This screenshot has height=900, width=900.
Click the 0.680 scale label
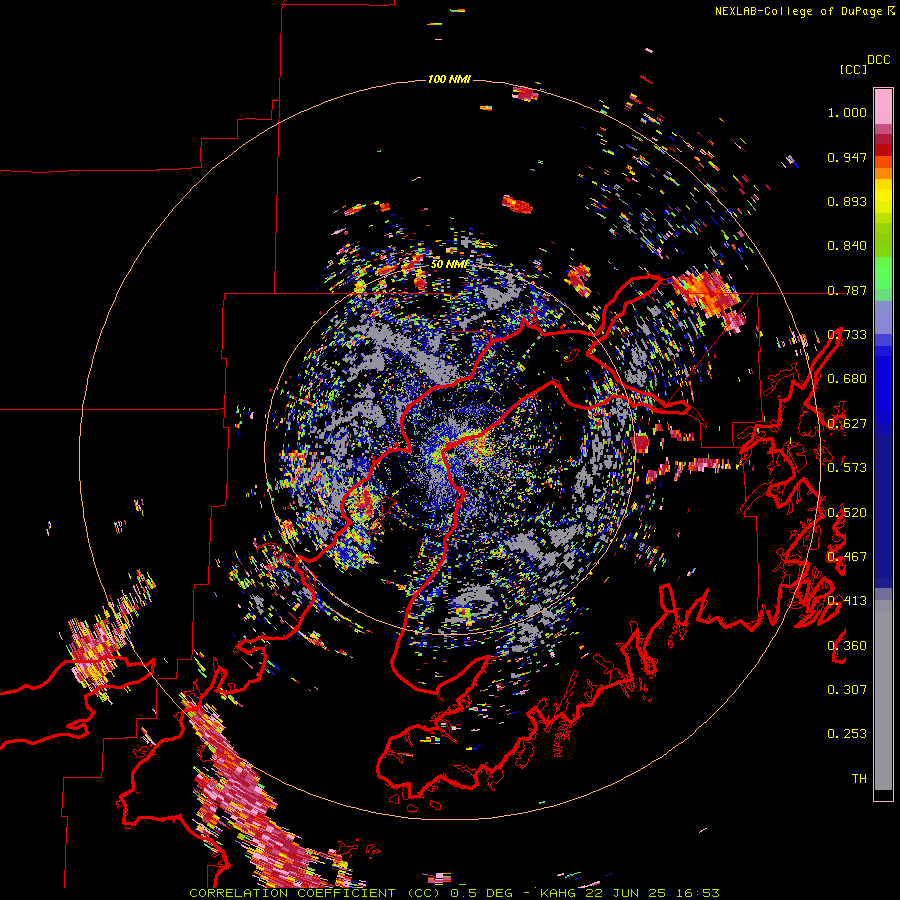coord(847,379)
